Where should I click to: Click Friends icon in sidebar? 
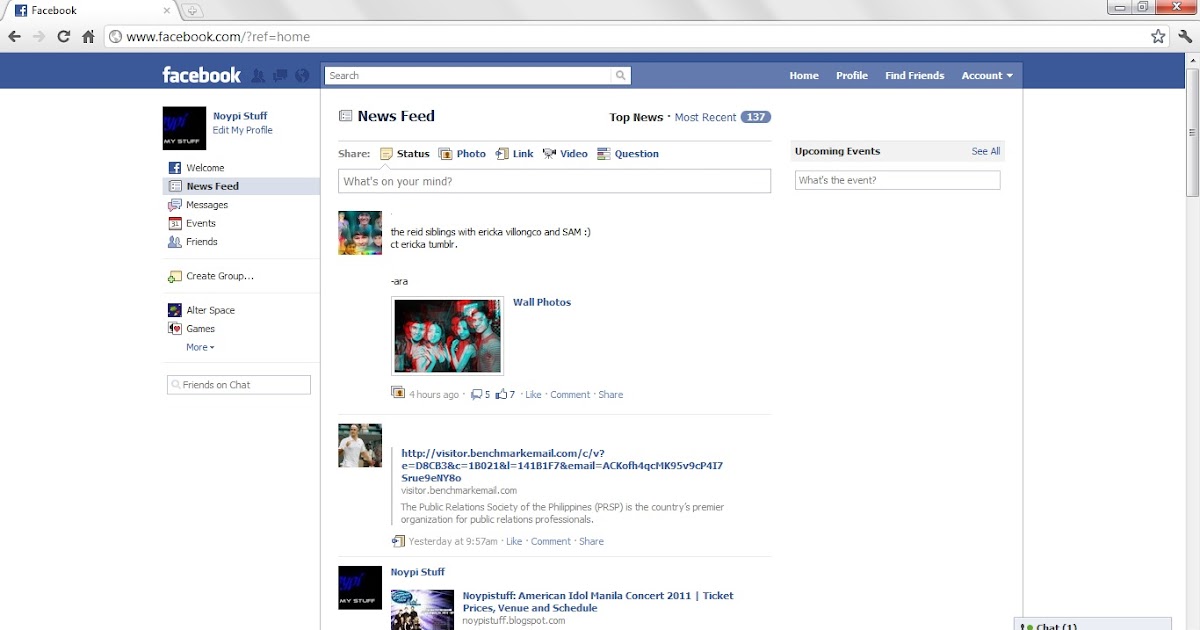(x=174, y=242)
